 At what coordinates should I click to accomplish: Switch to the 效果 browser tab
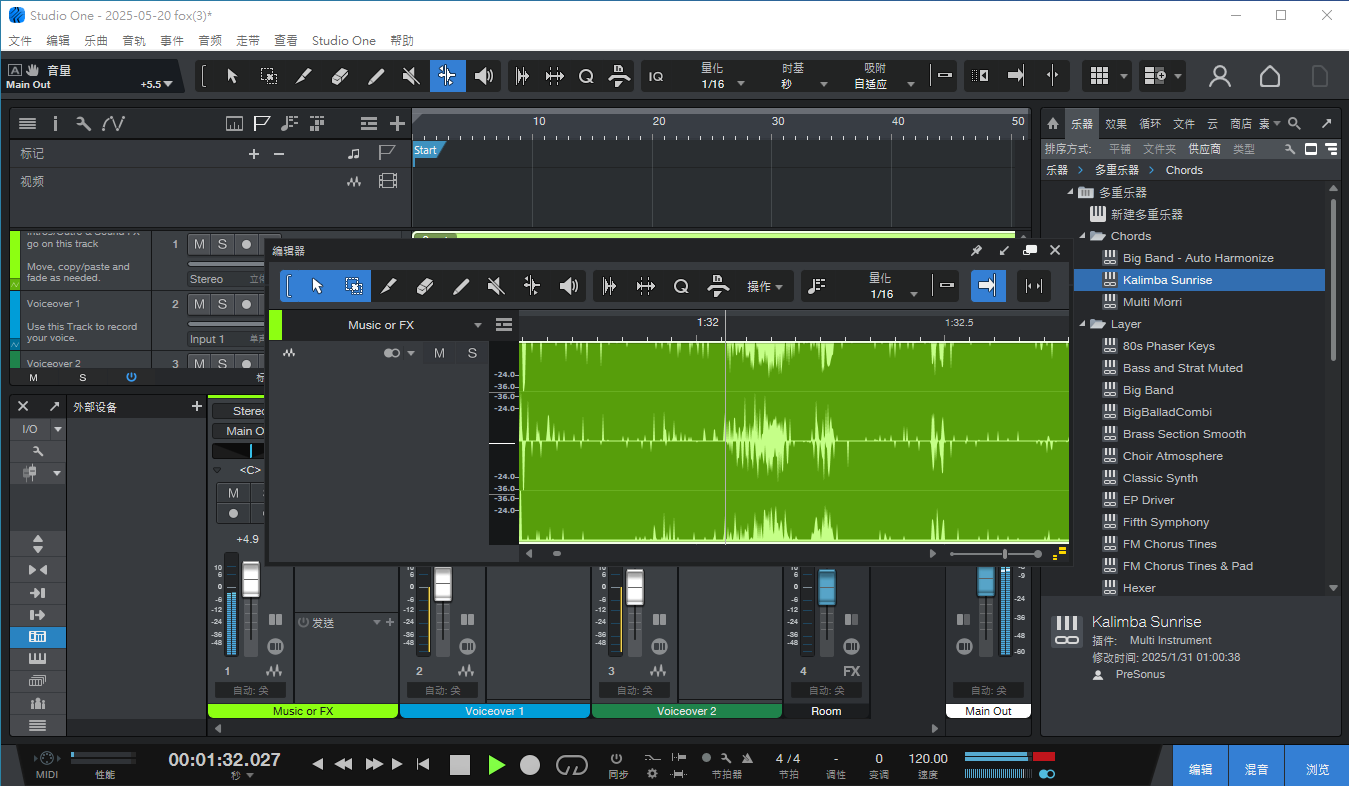pyautogui.click(x=1116, y=124)
